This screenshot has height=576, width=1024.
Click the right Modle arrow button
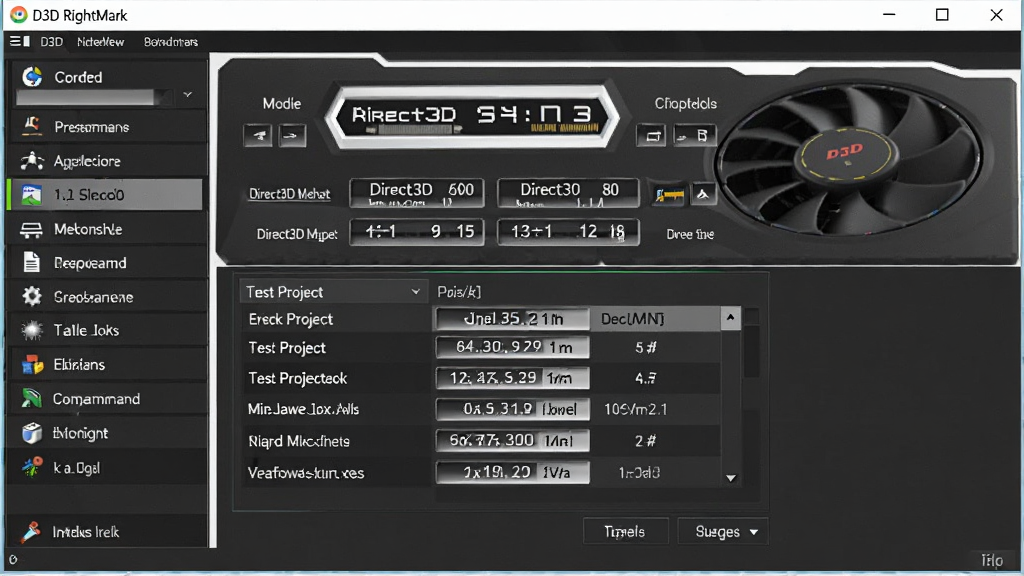click(292, 135)
